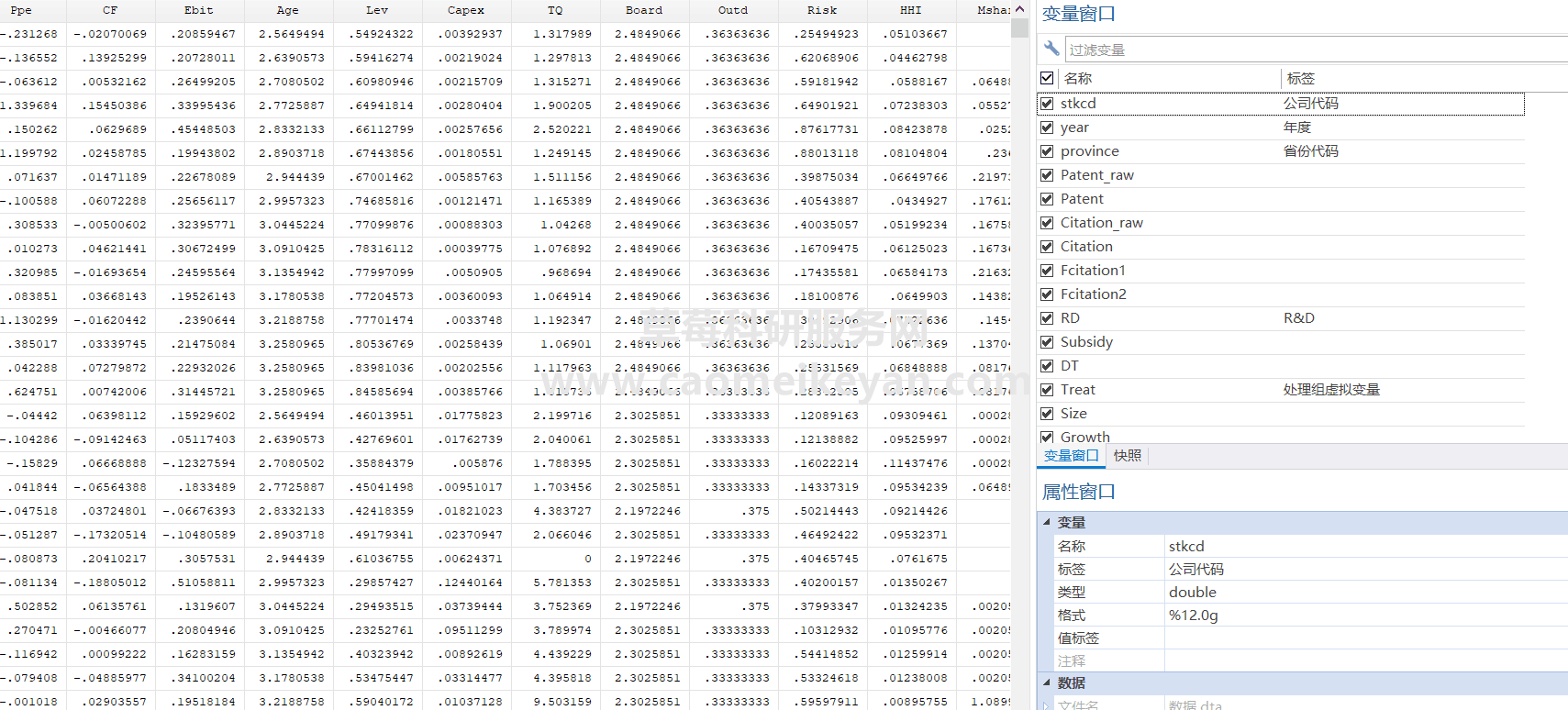Uncheck the year variable checkbox

click(x=1047, y=128)
